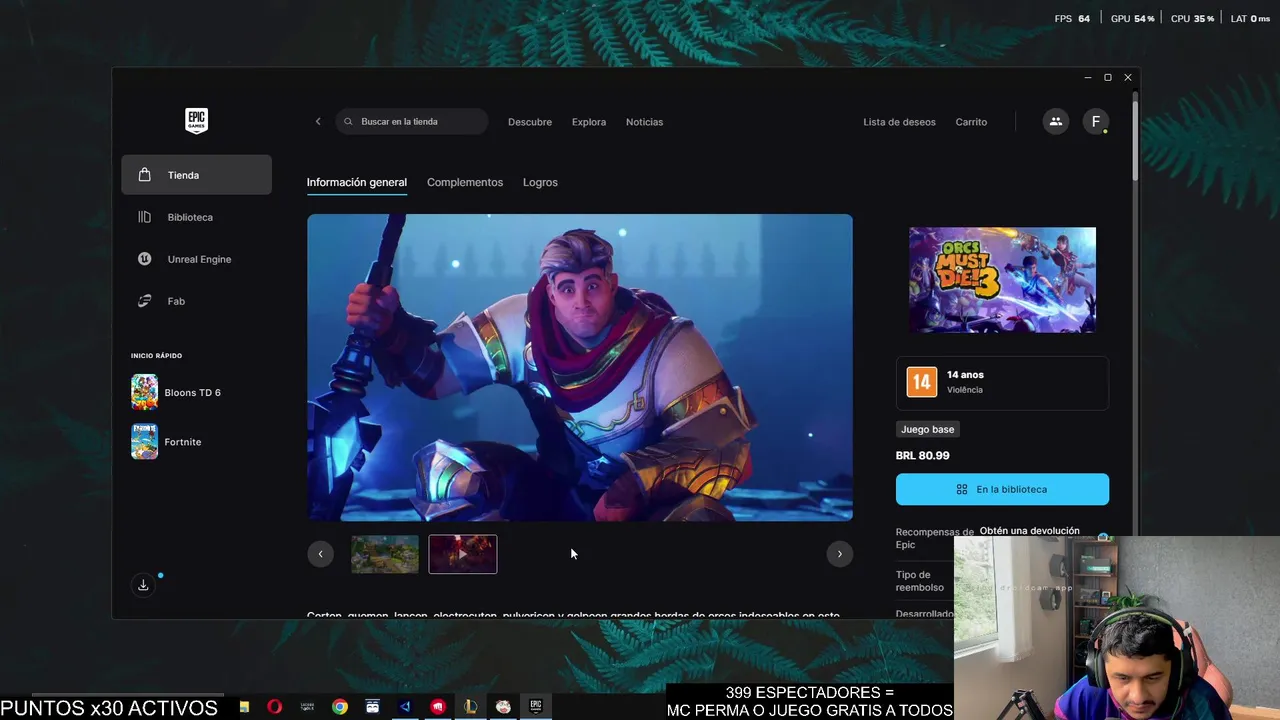The height and width of the screenshot is (720, 1280).
Task: Show next media with right carousel arrow
Action: (839, 554)
